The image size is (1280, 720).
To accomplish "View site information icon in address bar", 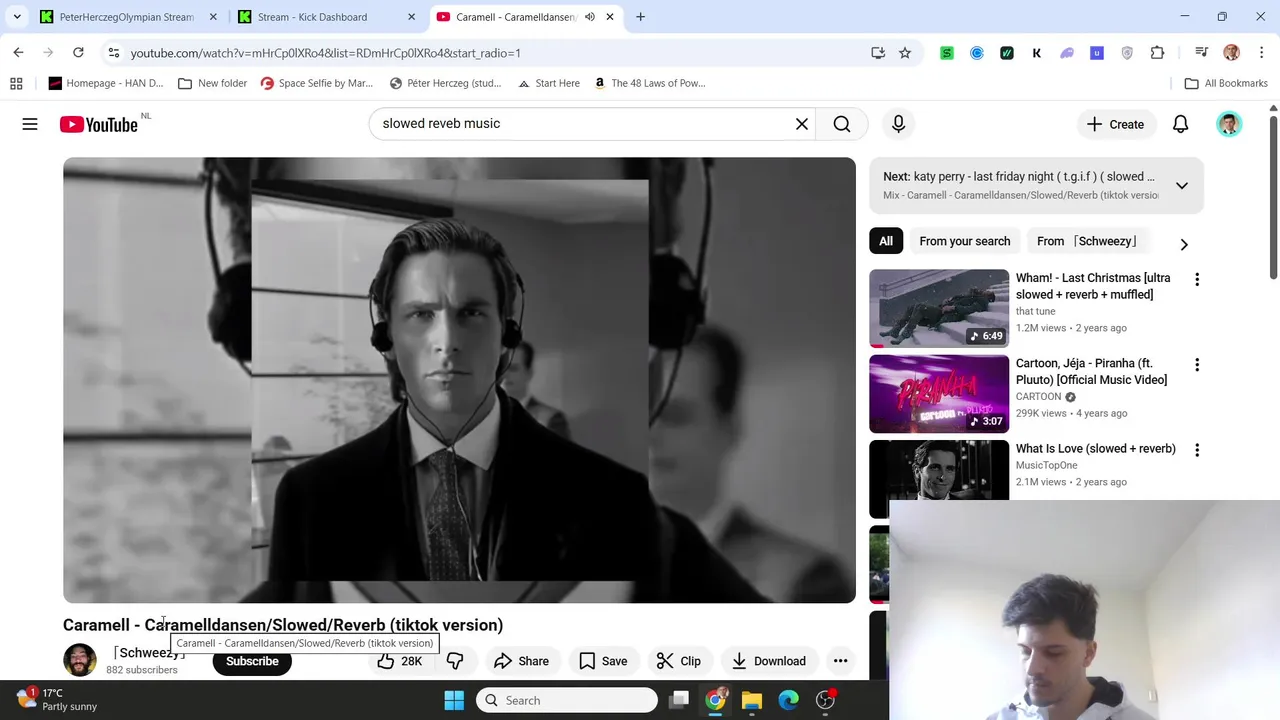I will pos(113,53).
